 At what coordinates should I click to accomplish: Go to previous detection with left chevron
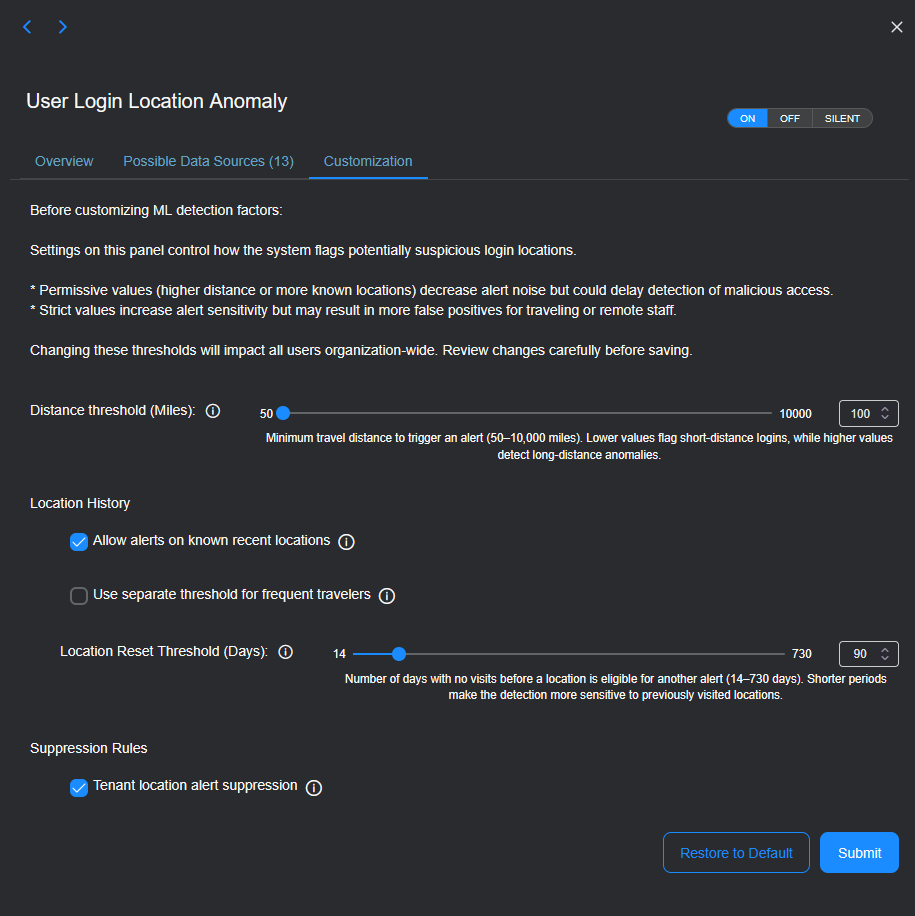click(x=27, y=27)
